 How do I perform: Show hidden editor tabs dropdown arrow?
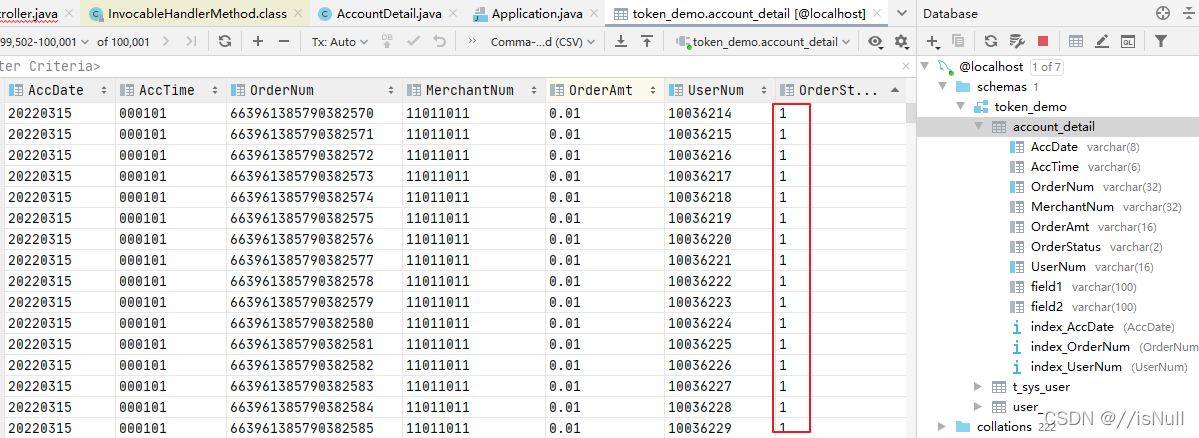902,13
